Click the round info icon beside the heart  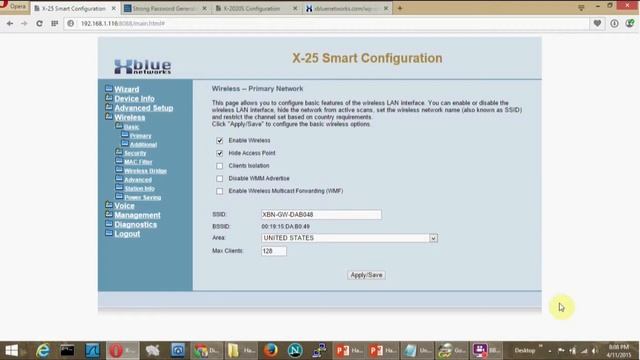(614, 24)
